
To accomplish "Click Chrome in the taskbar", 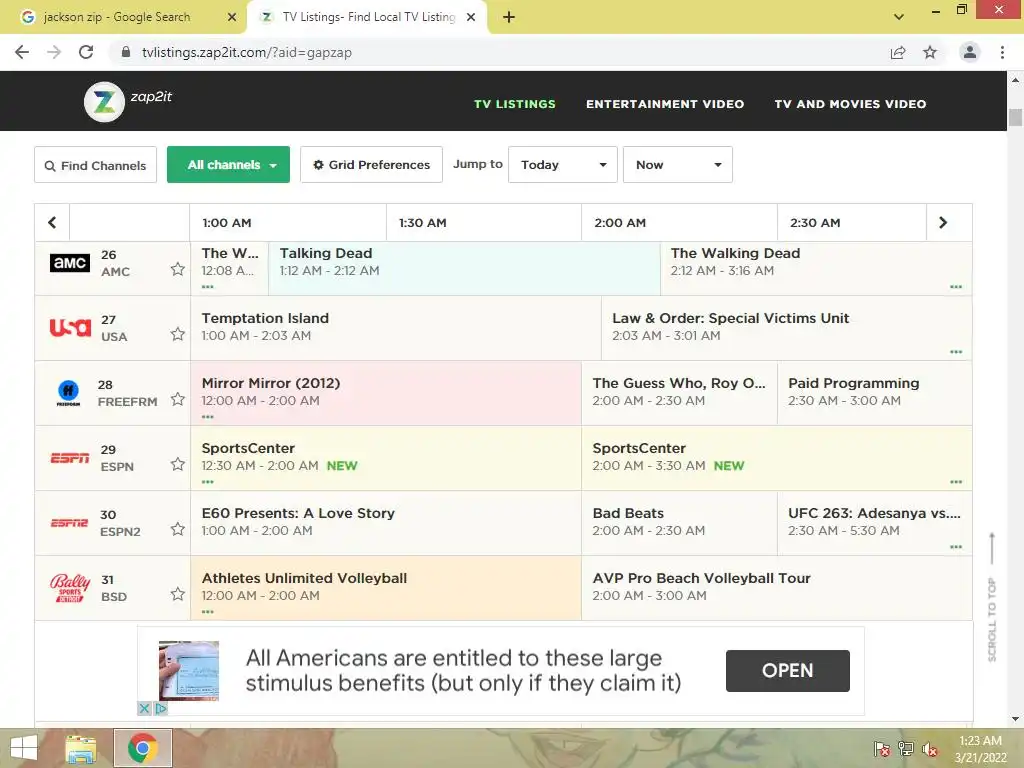I will [x=143, y=748].
